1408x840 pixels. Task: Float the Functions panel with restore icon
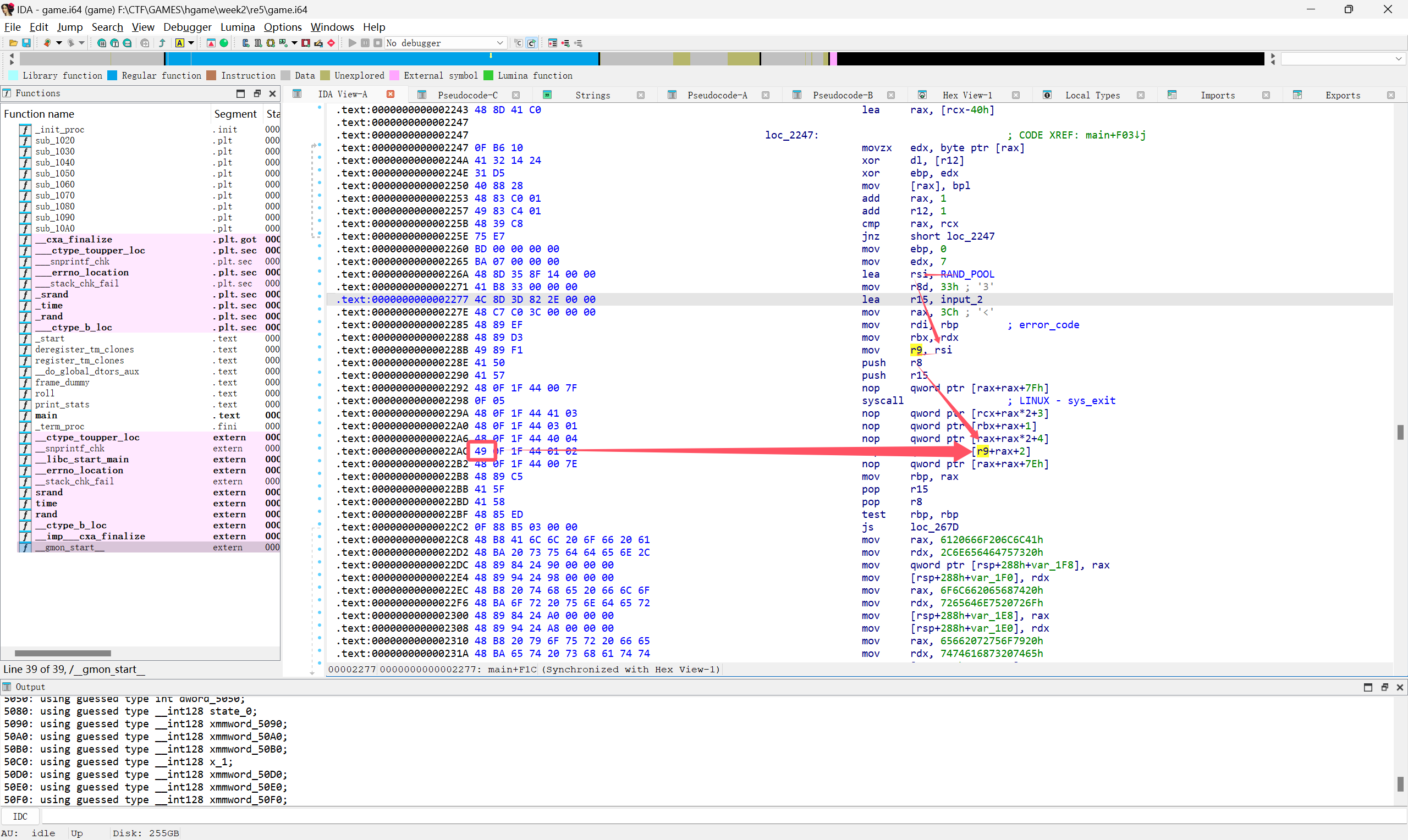pyautogui.click(x=256, y=93)
